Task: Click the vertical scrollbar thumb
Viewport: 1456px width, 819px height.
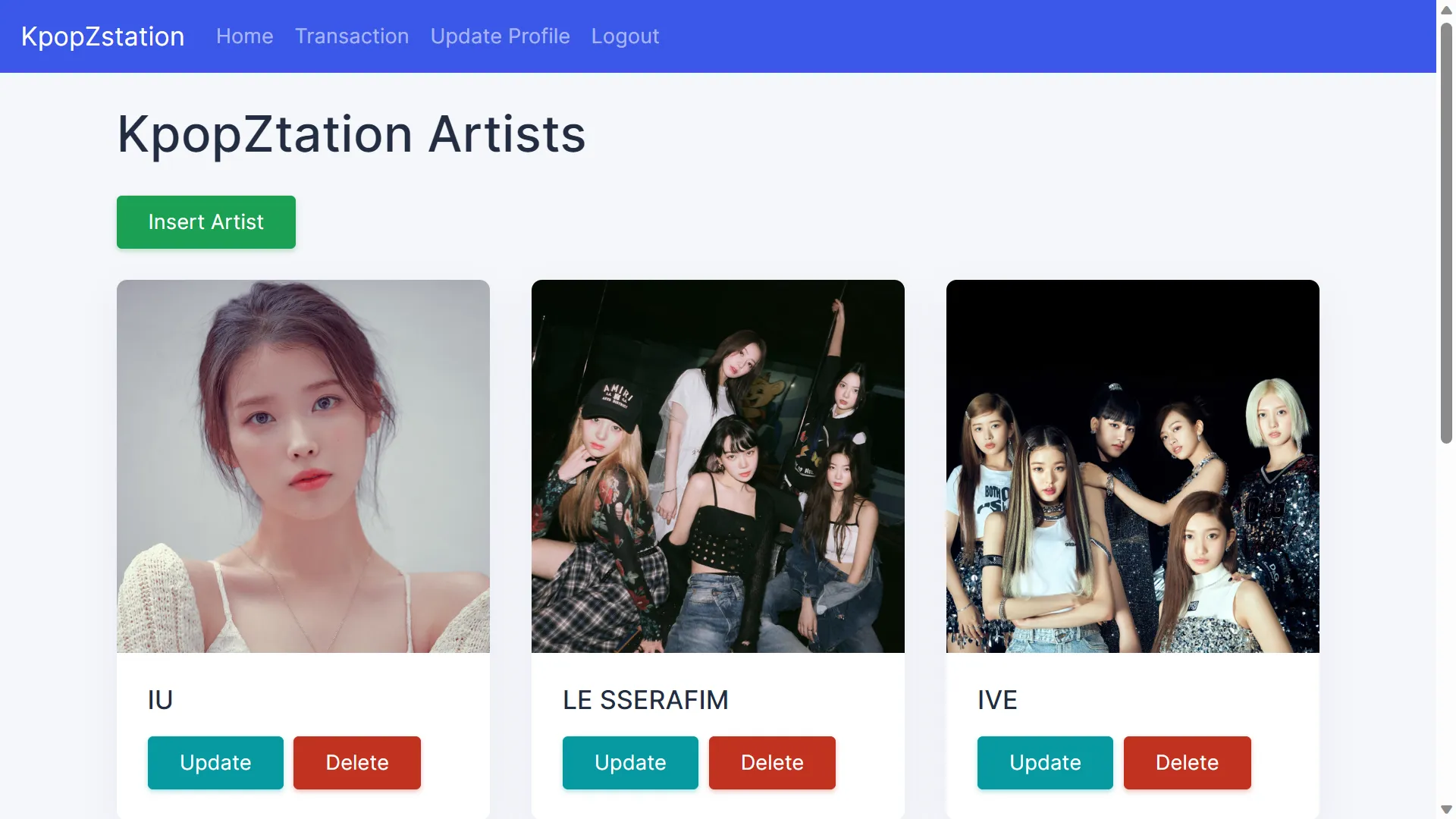Action: 1446,231
